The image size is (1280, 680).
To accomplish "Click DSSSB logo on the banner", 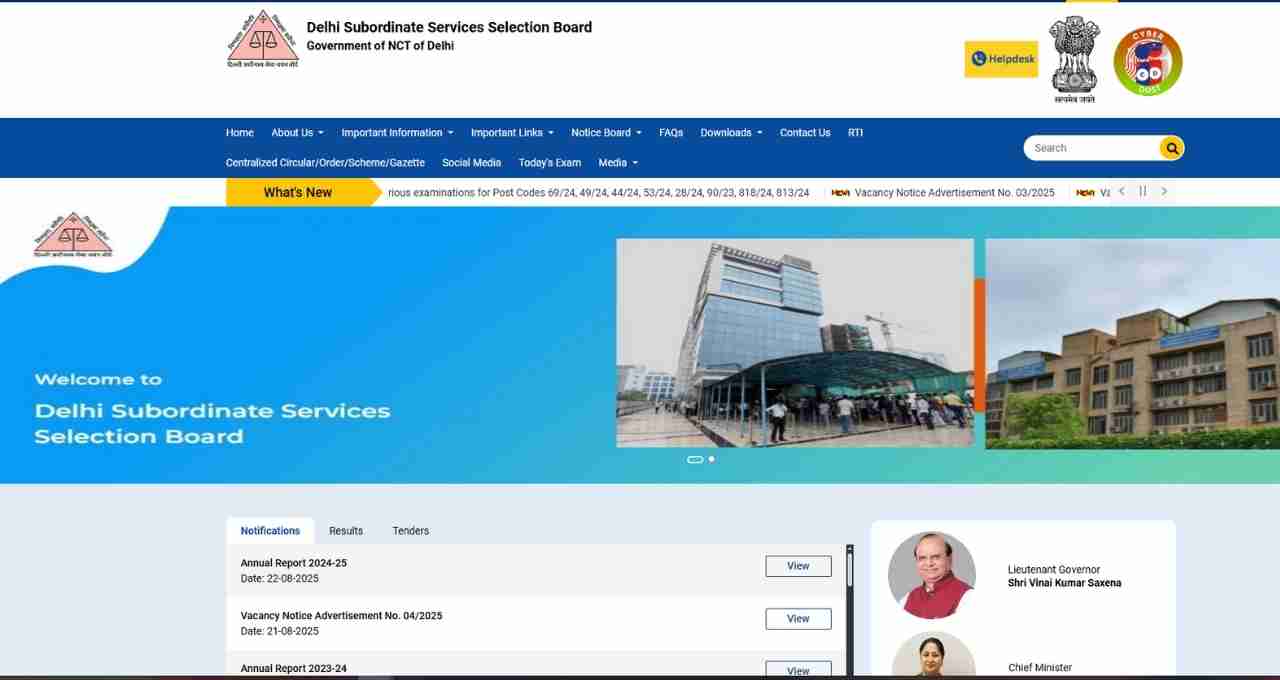I will (x=72, y=237).
